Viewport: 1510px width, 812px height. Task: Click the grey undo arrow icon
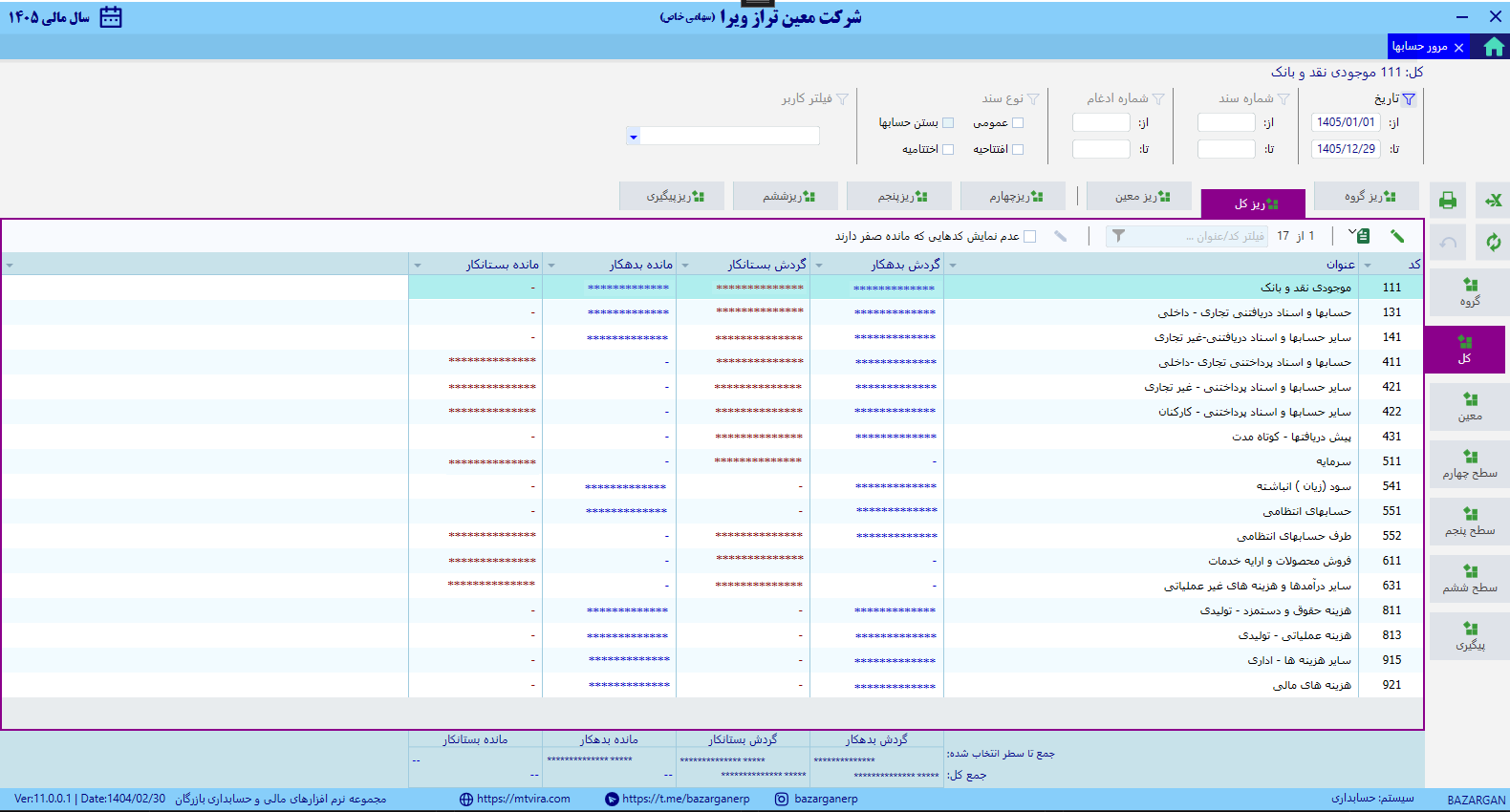tap(1448, 243)
